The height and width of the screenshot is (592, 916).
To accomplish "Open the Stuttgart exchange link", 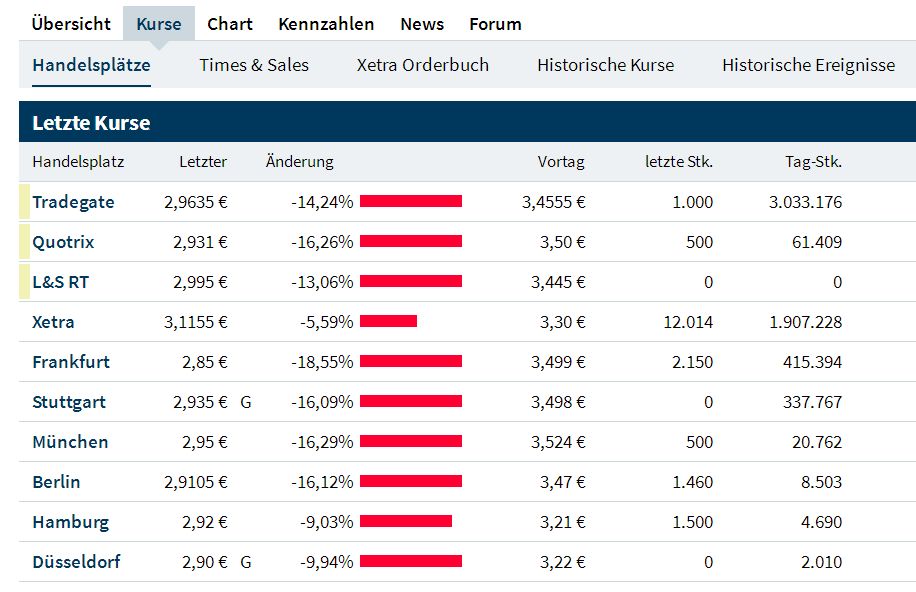I will [69, 402].
